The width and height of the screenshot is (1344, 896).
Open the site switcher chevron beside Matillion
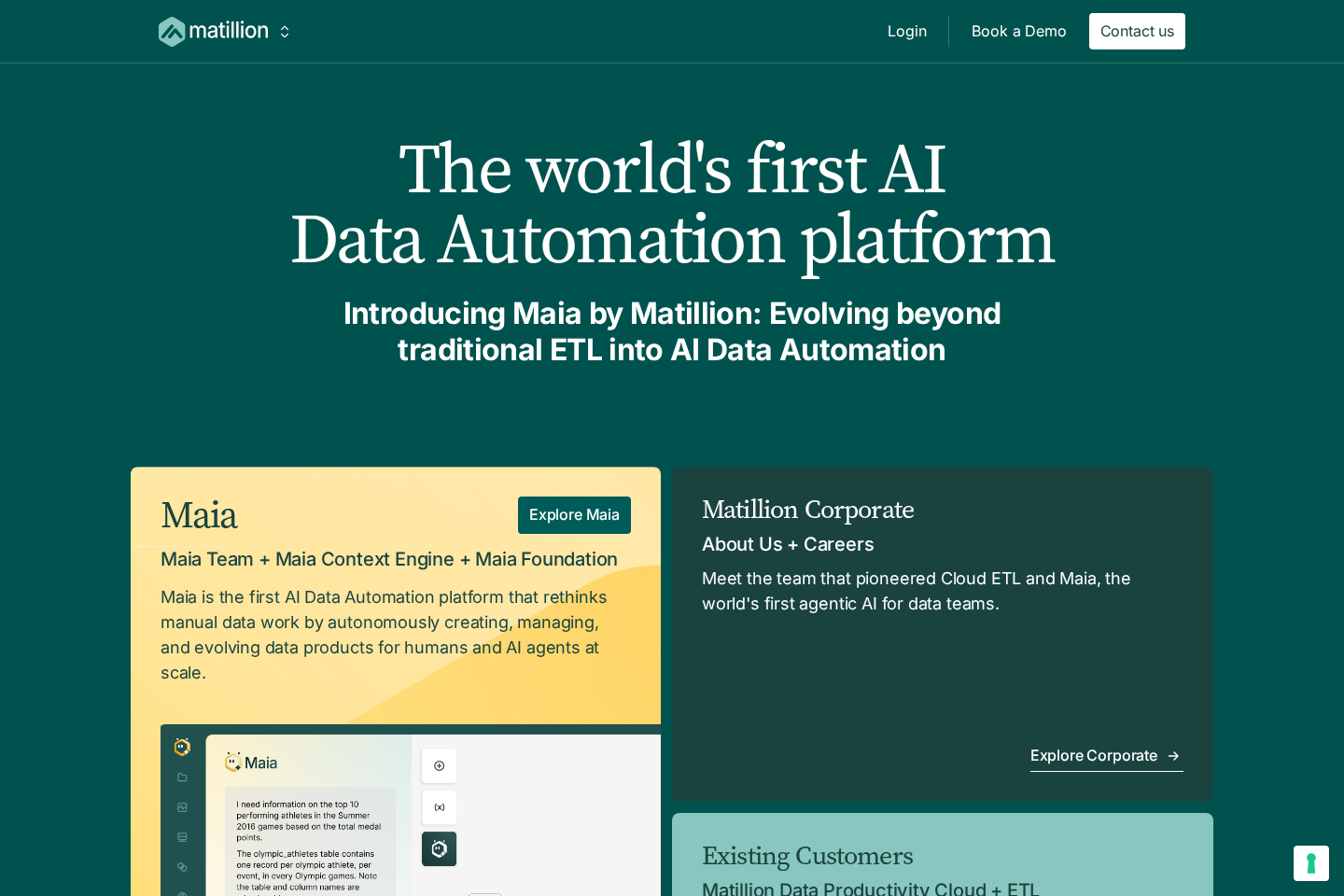[285, 32]
